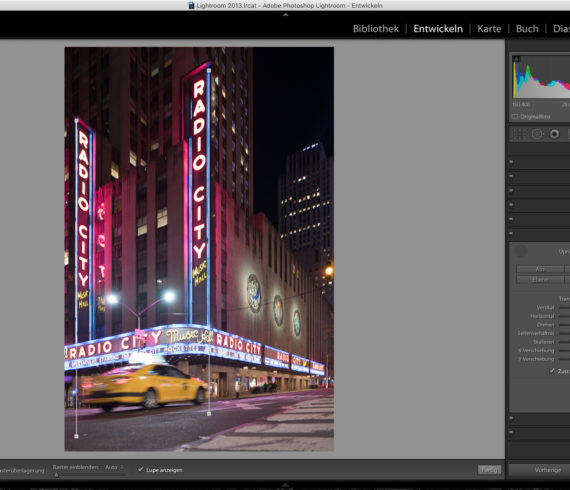Open the Raster einblenden Auto dropdown
The image size is (570, 490).
[115, 467]
